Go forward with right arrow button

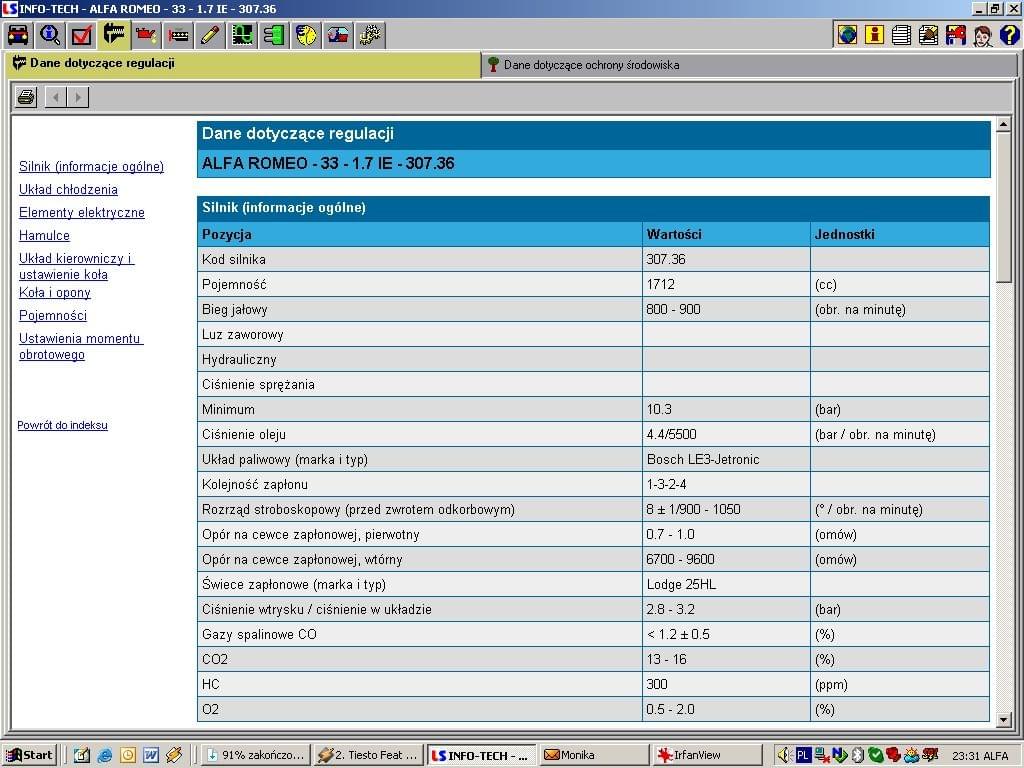click(x=78, y=97)
